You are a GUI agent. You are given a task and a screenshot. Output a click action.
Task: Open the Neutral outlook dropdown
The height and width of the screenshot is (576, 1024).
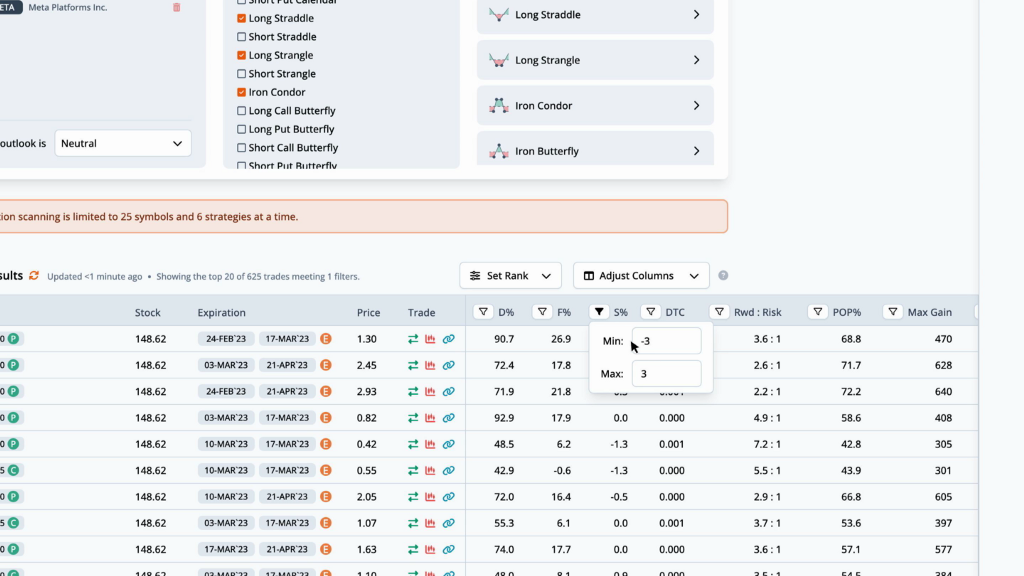pos(123,143)
